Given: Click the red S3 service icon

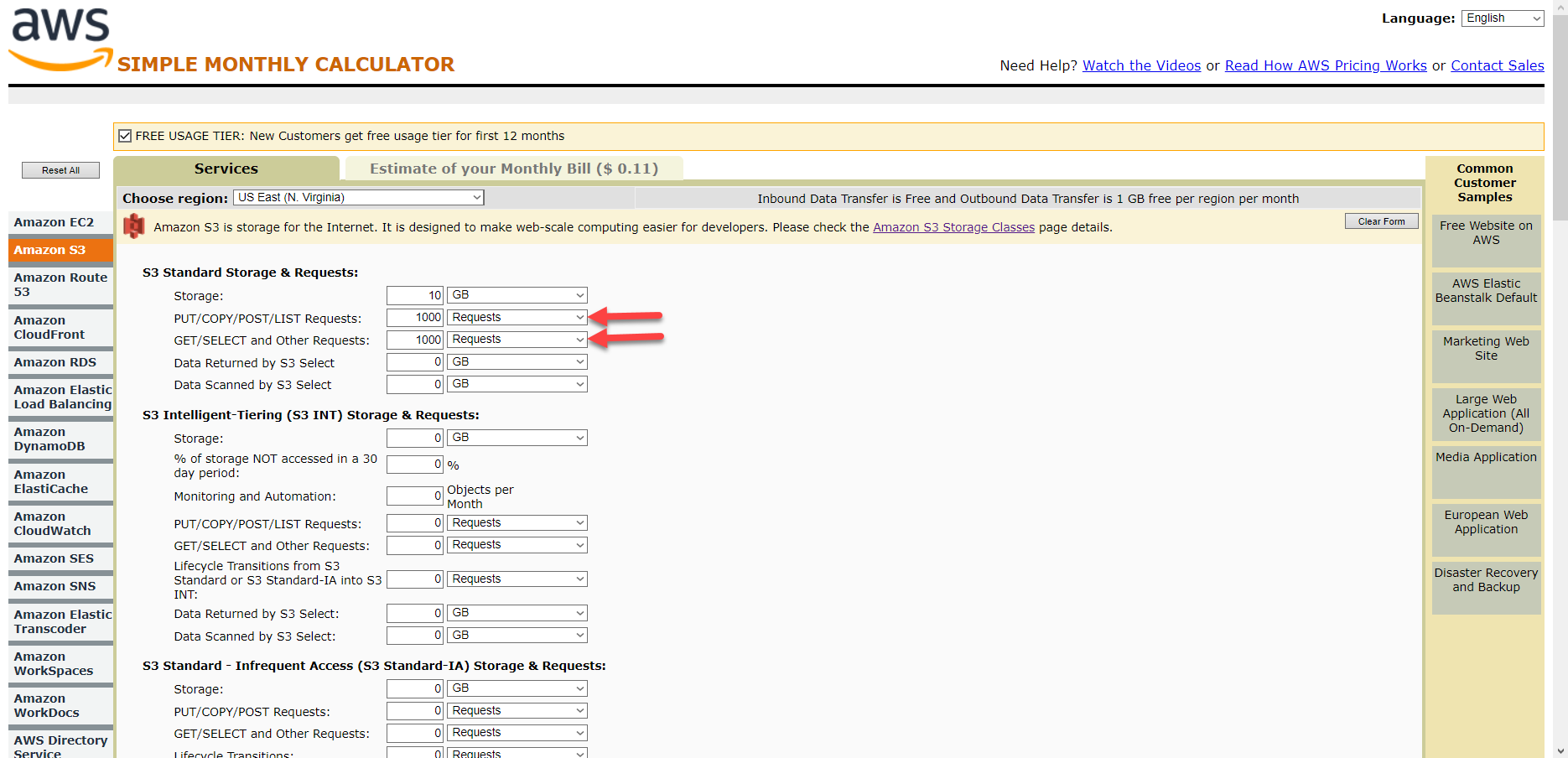Looking at the screenshot, I should point(134,226).
